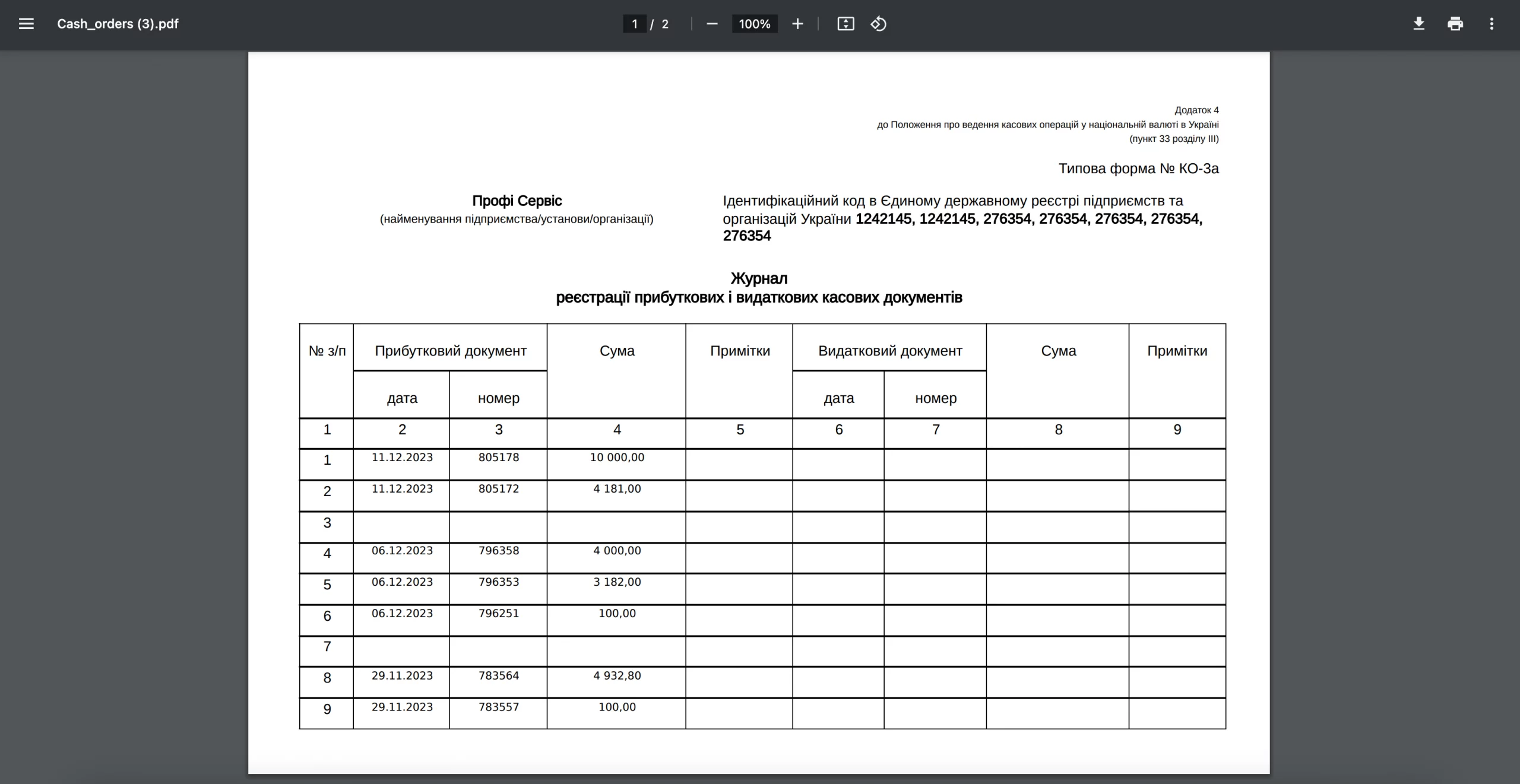1520x784 pixels.
Task: Select the total page count 2
Action: pyautogui.click(x=665, y=24)
